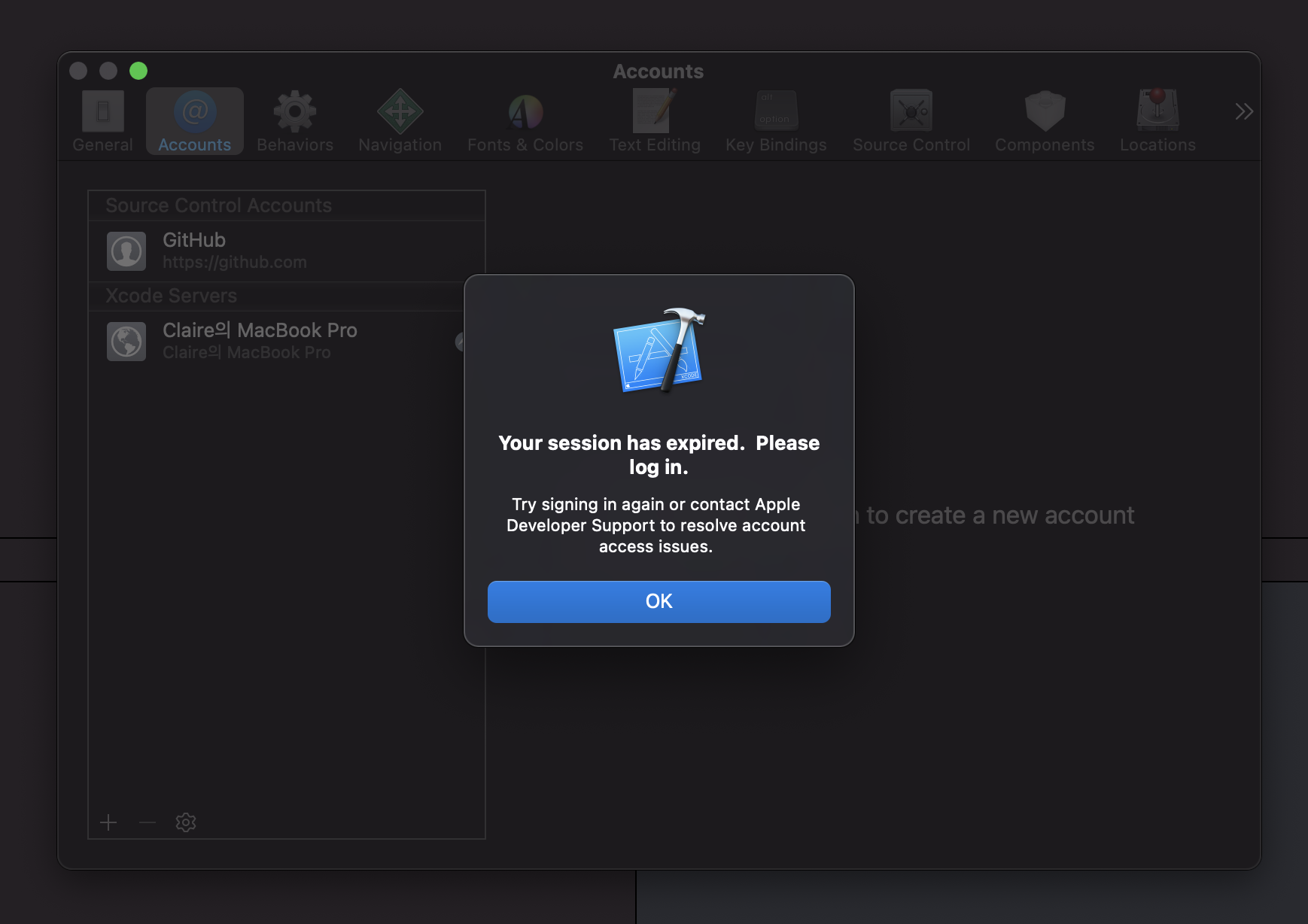Click the https://github.com URL text
The image size is (1308, 924).
click(x=235, y=263)
